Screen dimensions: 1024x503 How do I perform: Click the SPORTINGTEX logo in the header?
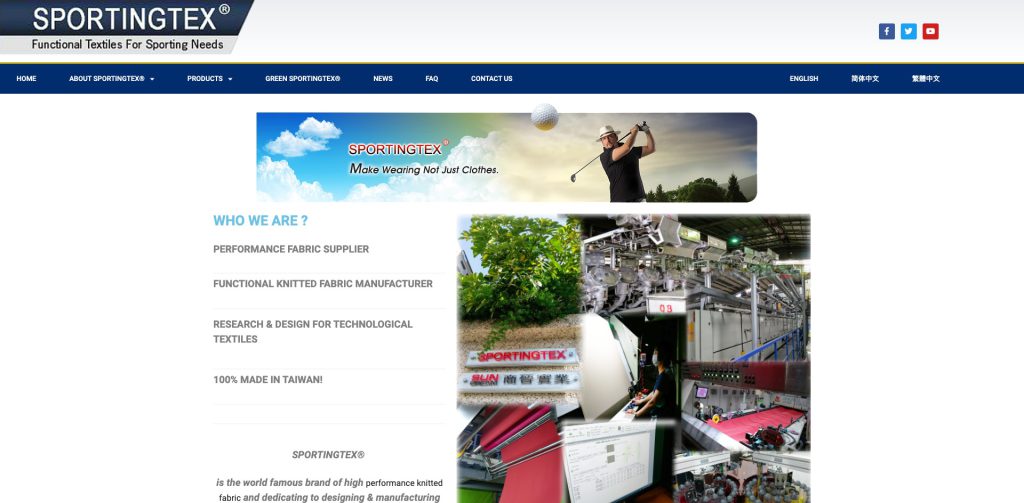[127, 27]
